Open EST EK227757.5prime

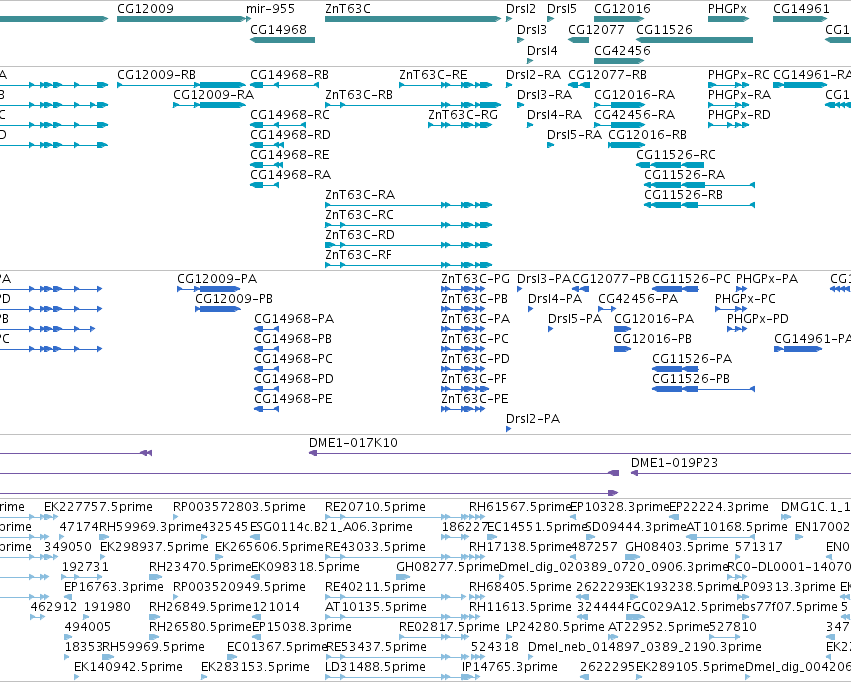pos(98,507)
